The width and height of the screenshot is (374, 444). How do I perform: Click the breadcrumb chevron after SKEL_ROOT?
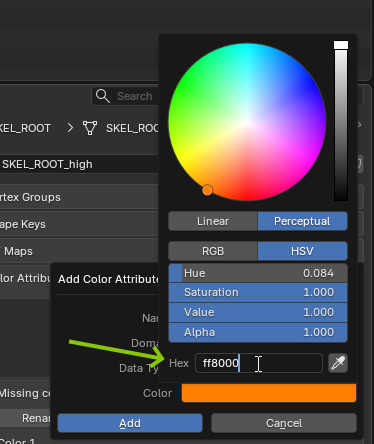click(70, 128)
